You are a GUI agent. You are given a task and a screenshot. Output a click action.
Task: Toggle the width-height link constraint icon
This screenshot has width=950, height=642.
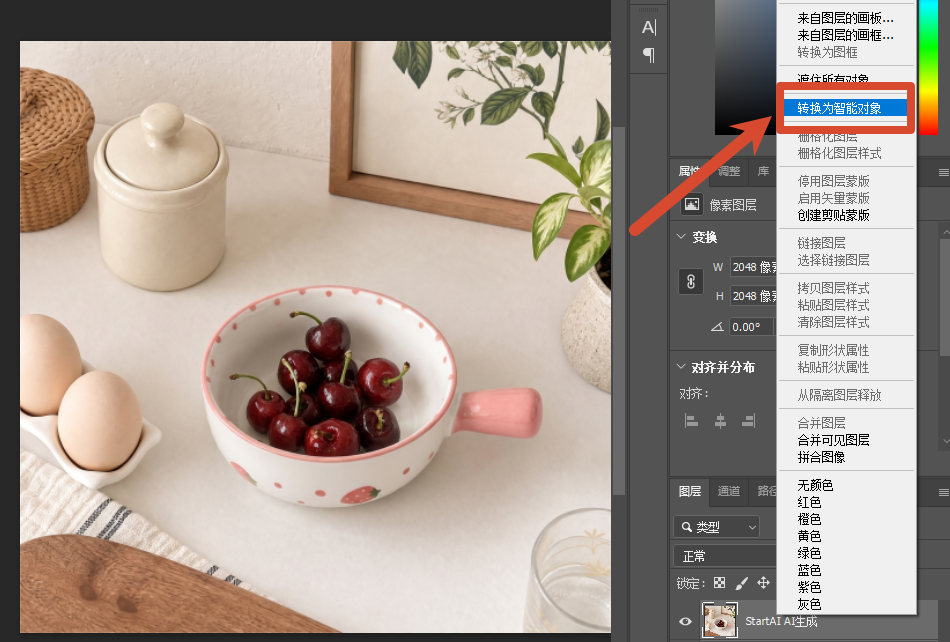(691, 282)
